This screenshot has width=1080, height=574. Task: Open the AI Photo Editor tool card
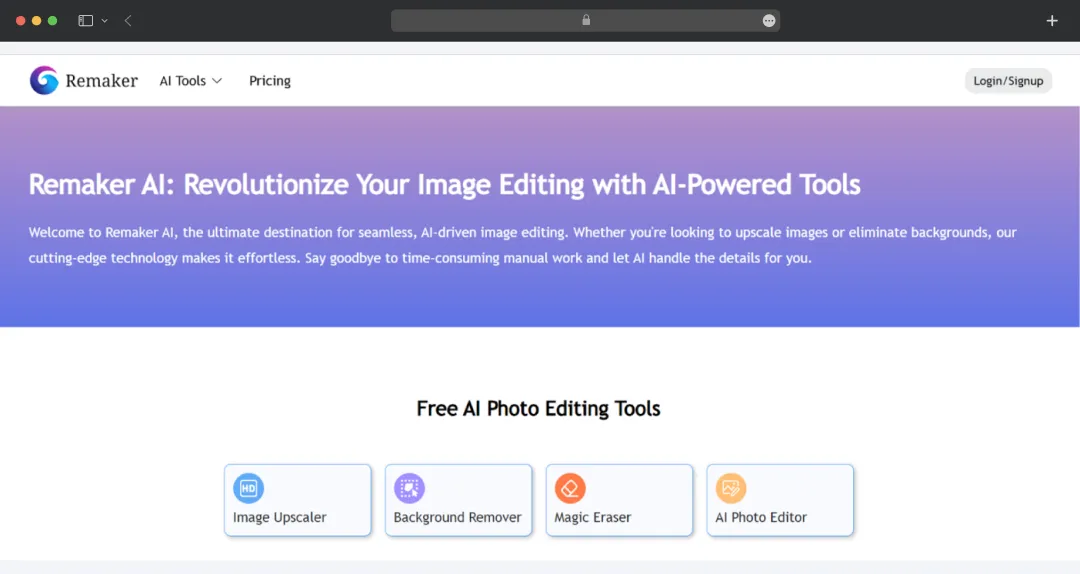click(x=780, y=500)
